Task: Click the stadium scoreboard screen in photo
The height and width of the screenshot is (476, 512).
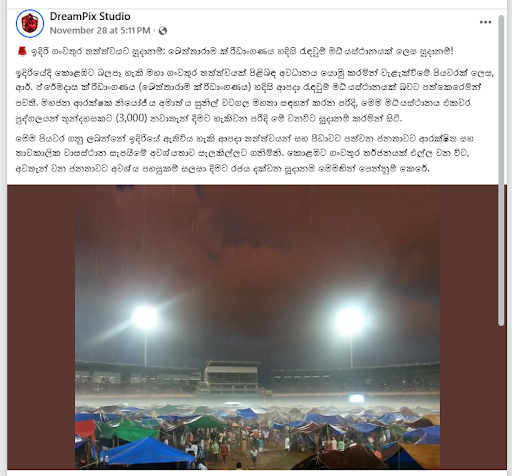Action: pos(356,398)
